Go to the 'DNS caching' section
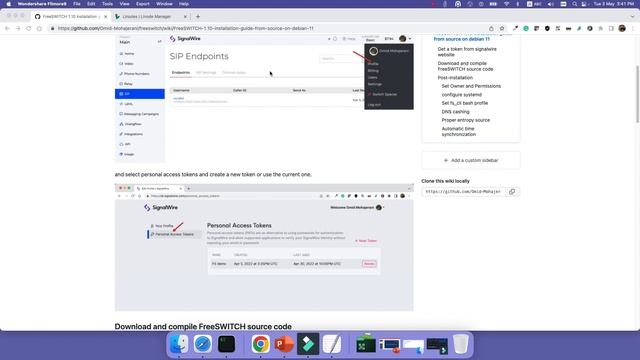The height and width of the screenshot is (360, 640). tap(456, 112)
